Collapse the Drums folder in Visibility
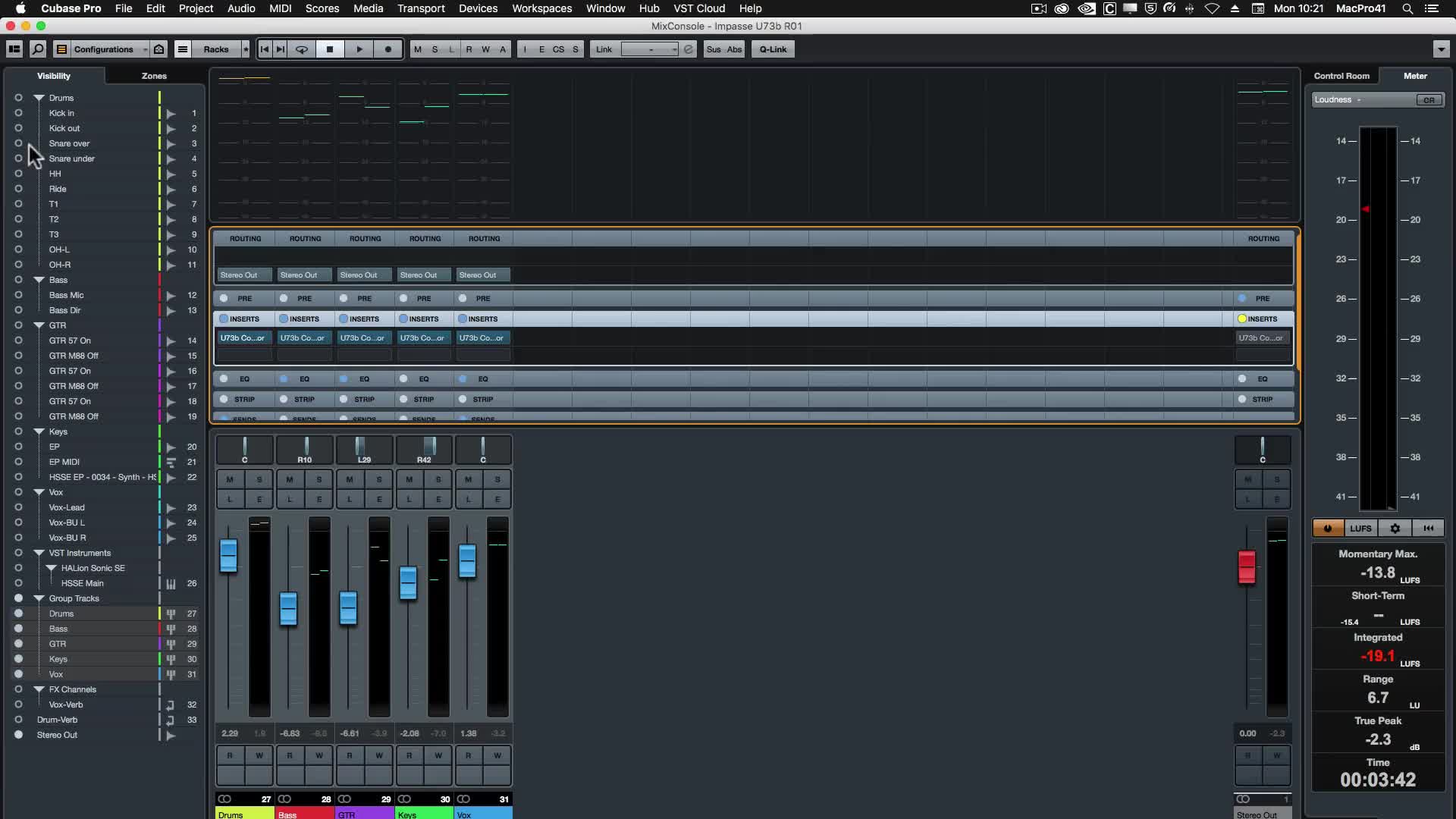 tap(39, 98)
